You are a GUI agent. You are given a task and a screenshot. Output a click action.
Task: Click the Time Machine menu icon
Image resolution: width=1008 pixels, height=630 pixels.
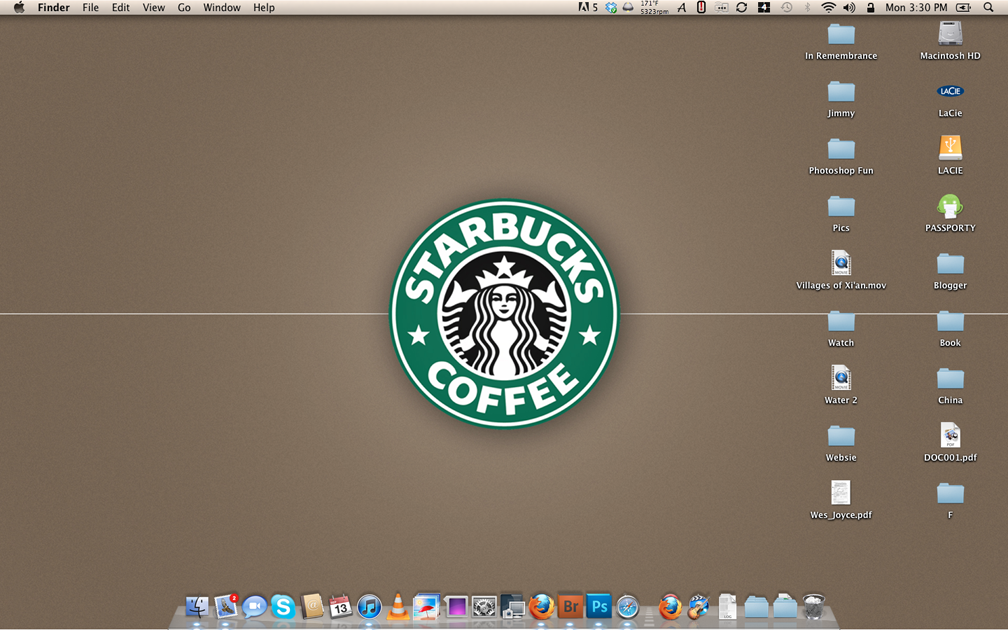coord(786,8)
